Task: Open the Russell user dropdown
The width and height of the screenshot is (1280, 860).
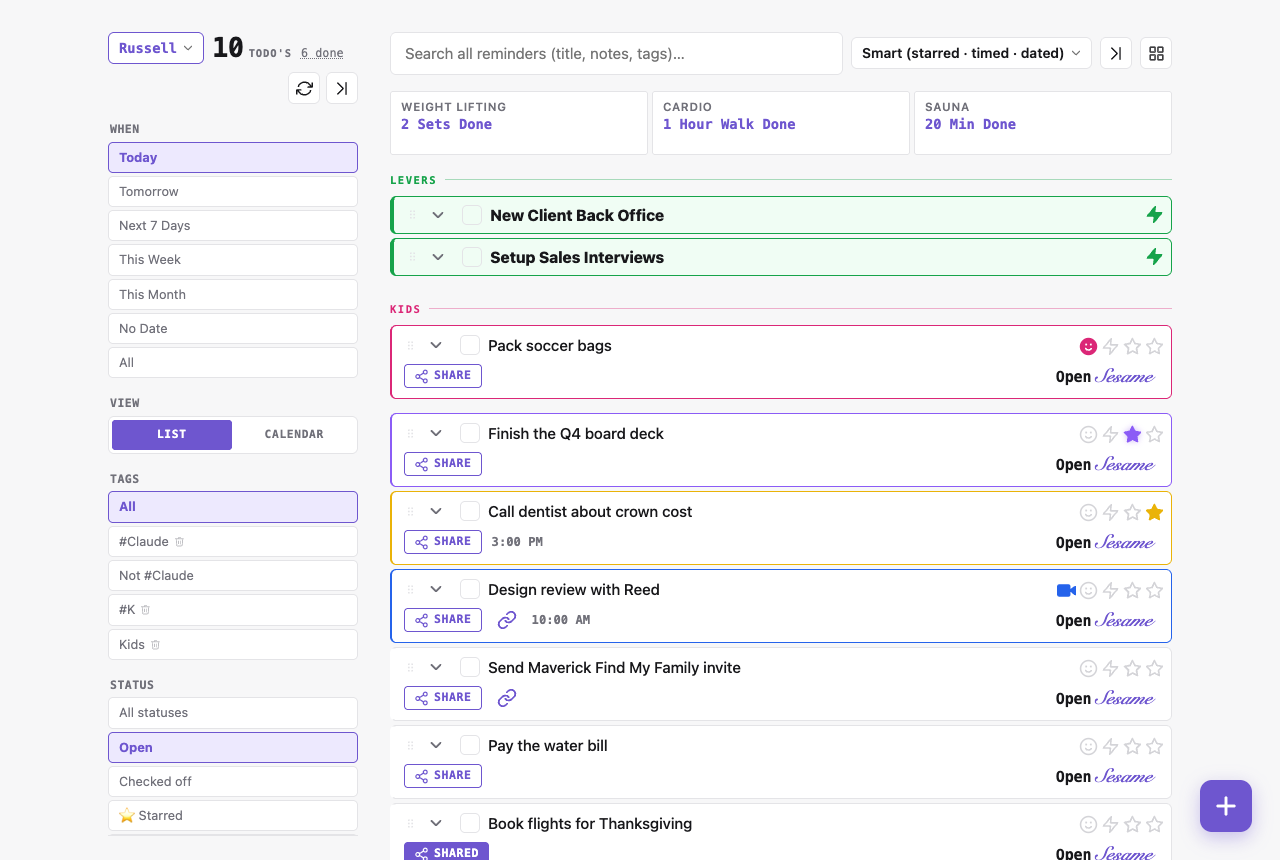Action: pyautogui.click(x=156, y=48)
